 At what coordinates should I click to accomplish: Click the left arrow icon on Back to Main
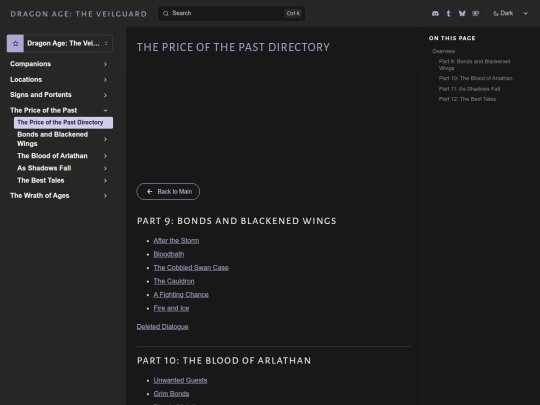(x=149, y=191)
